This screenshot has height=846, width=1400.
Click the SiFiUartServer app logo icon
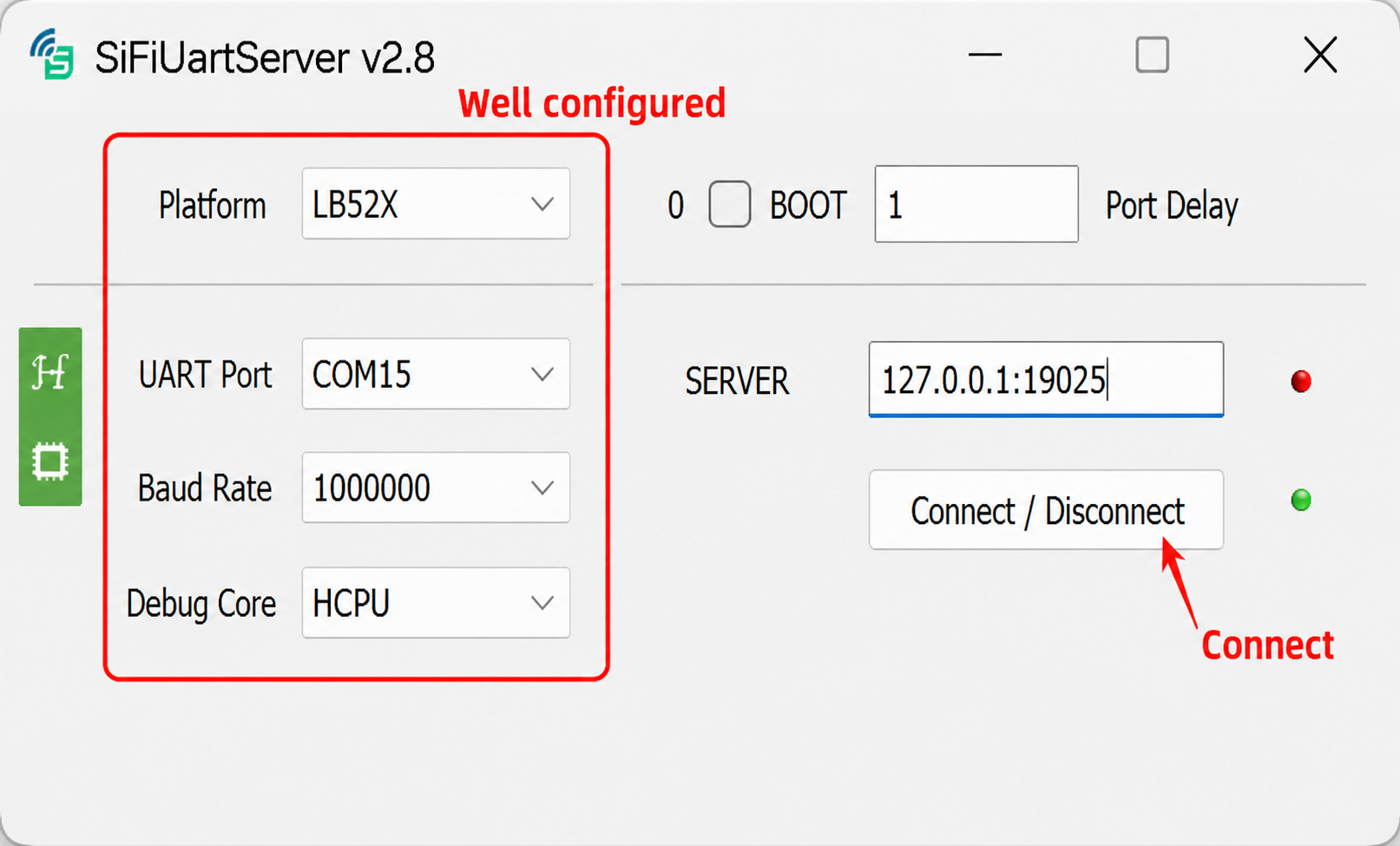pyautogui.click(x=52, y=55)
